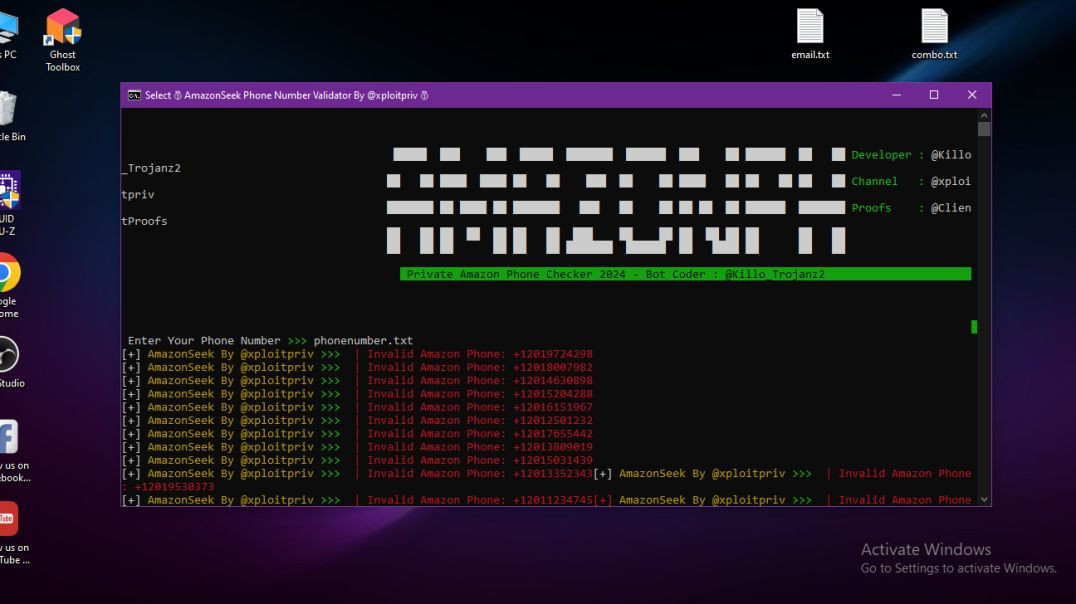Open the Ghost Toolbox desktop shortcut
This screenshot has height=604, width=1076.
tap(62, 30)
